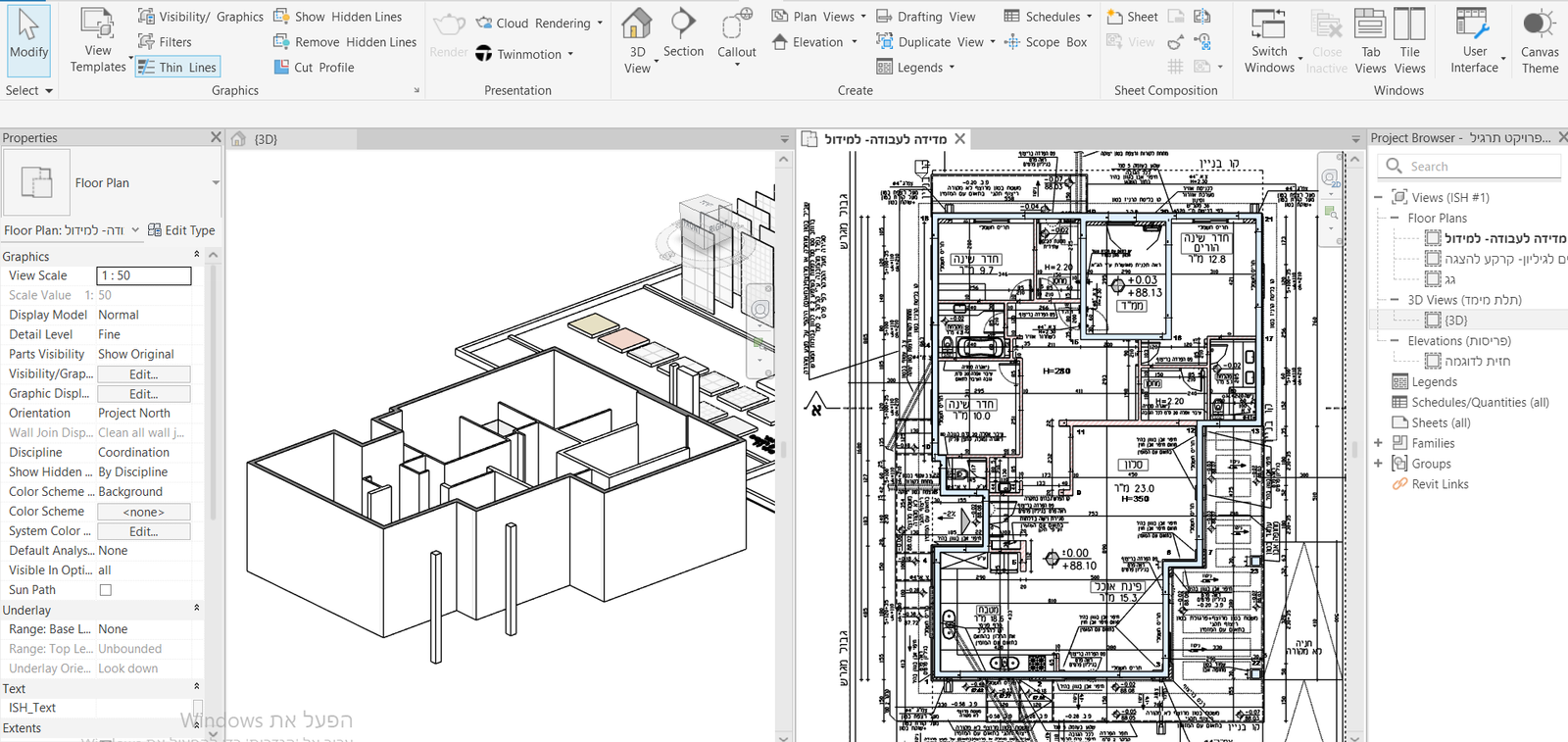The image size is (1568, 742).
Task: Open User Interface options
Action: click(1474, 41)
